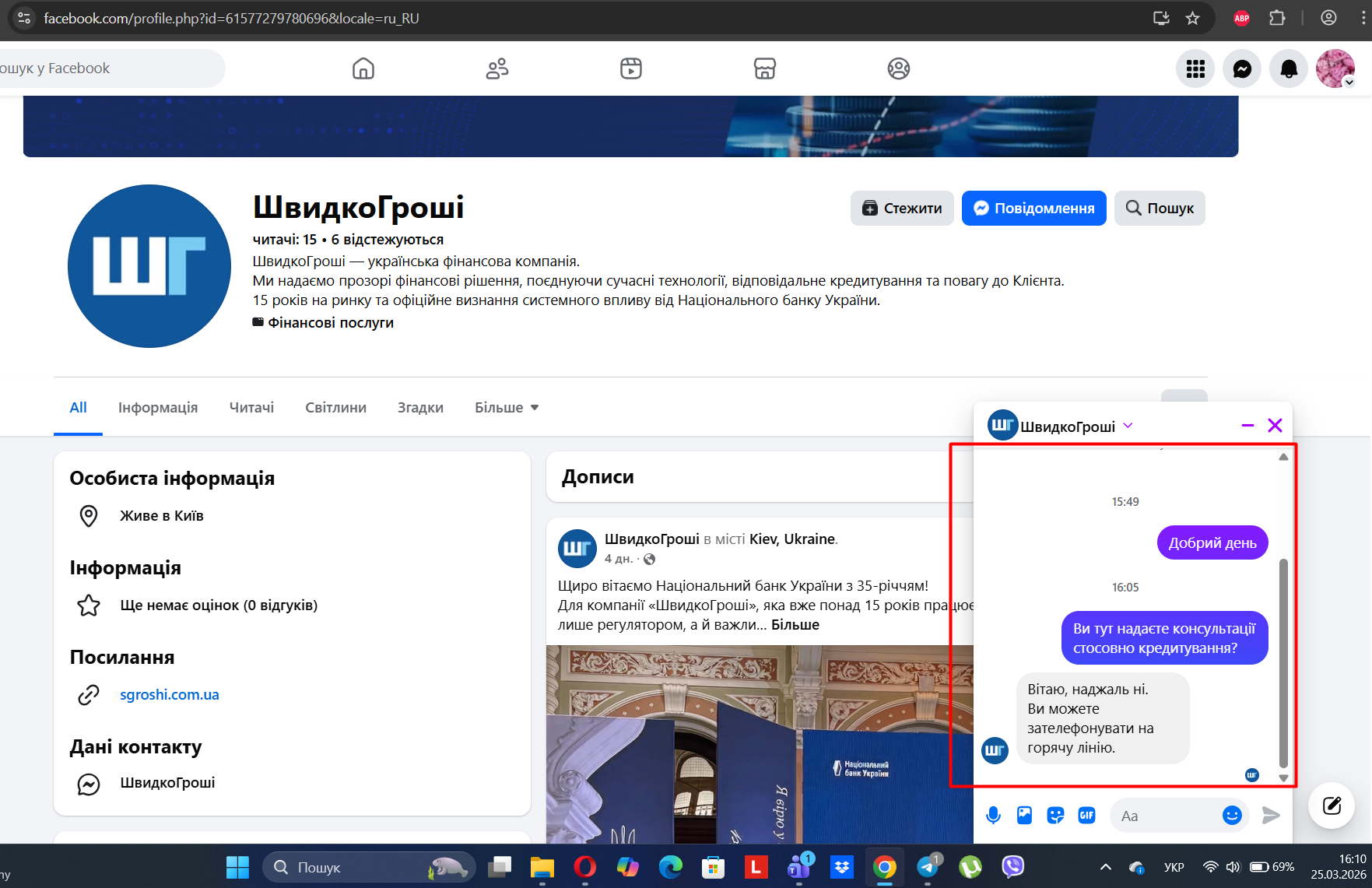Bookmark this page with the star icon
Screen dimensions: 1372x888
1192,18
